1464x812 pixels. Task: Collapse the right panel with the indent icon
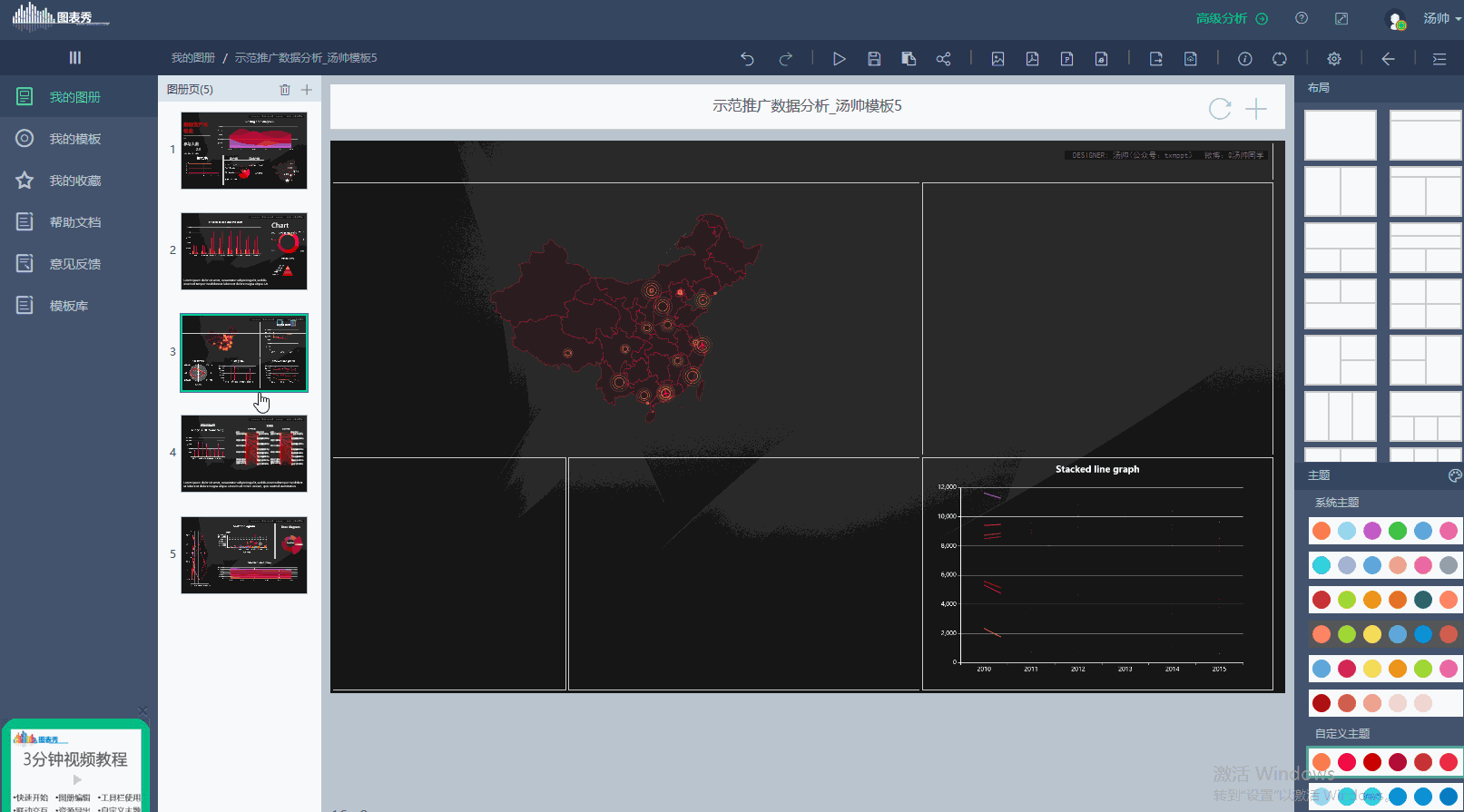[1439, 59]
